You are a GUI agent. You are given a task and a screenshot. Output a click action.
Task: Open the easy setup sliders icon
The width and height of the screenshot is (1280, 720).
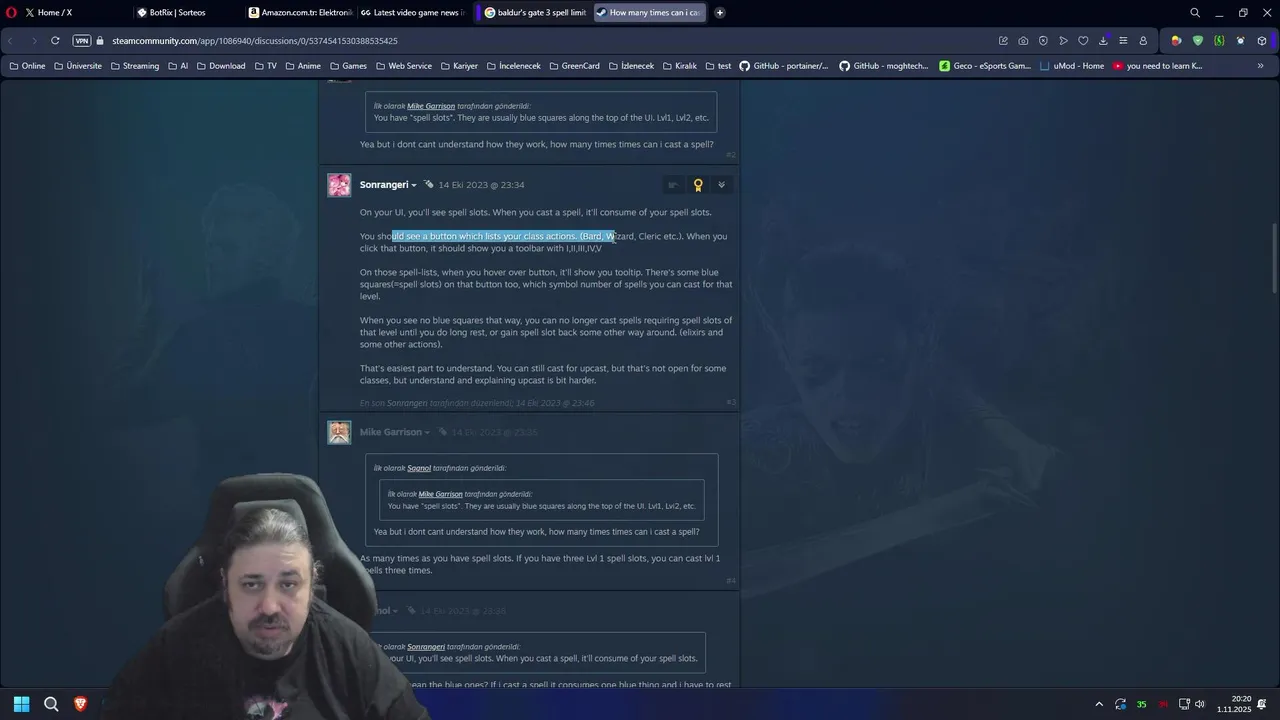click(x=1123, y=41)
